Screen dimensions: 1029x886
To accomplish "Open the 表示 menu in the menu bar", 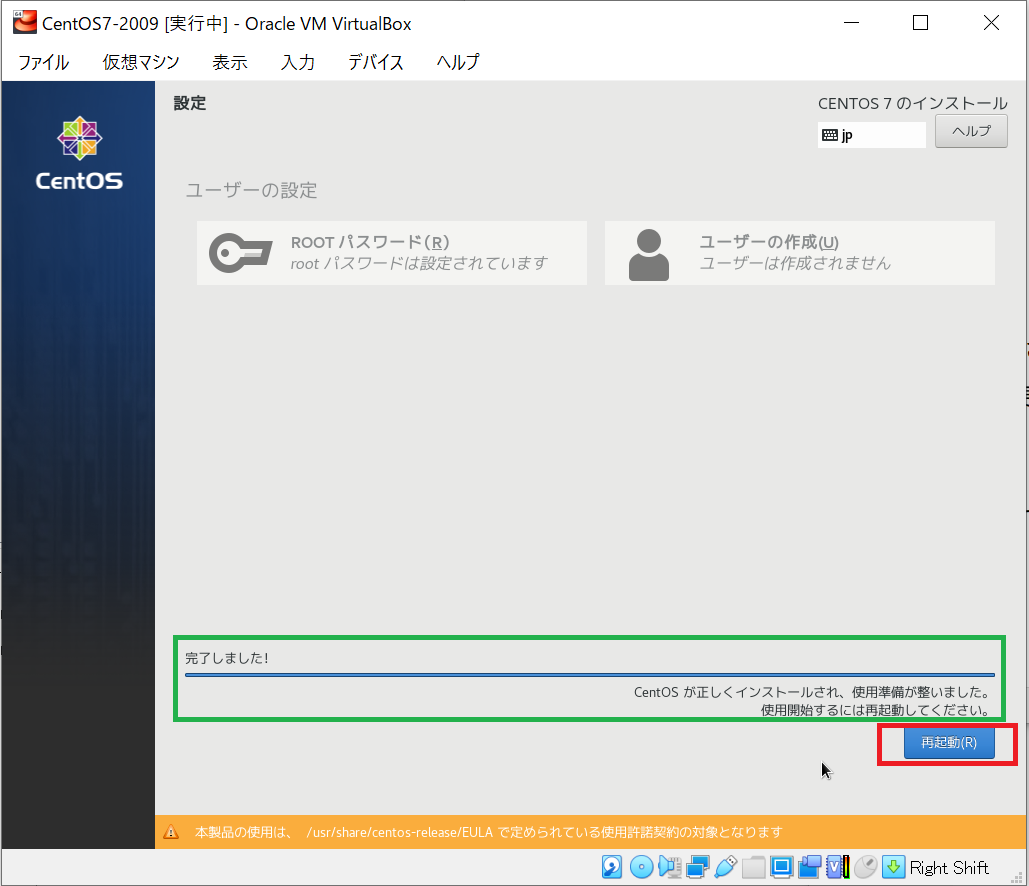I will click(x=229, y=62).
